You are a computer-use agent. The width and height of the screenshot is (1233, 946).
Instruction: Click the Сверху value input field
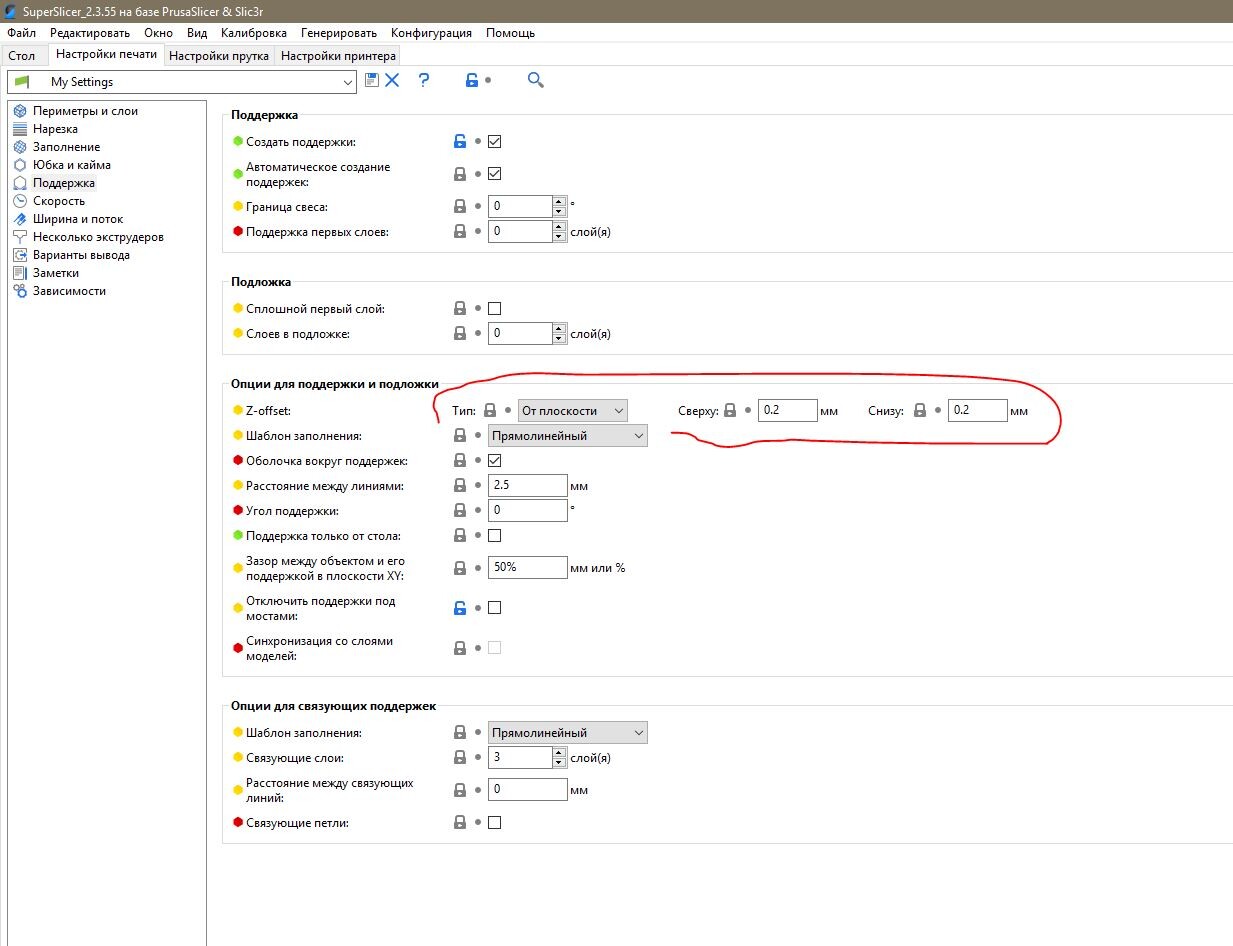[x=788, y=410]
